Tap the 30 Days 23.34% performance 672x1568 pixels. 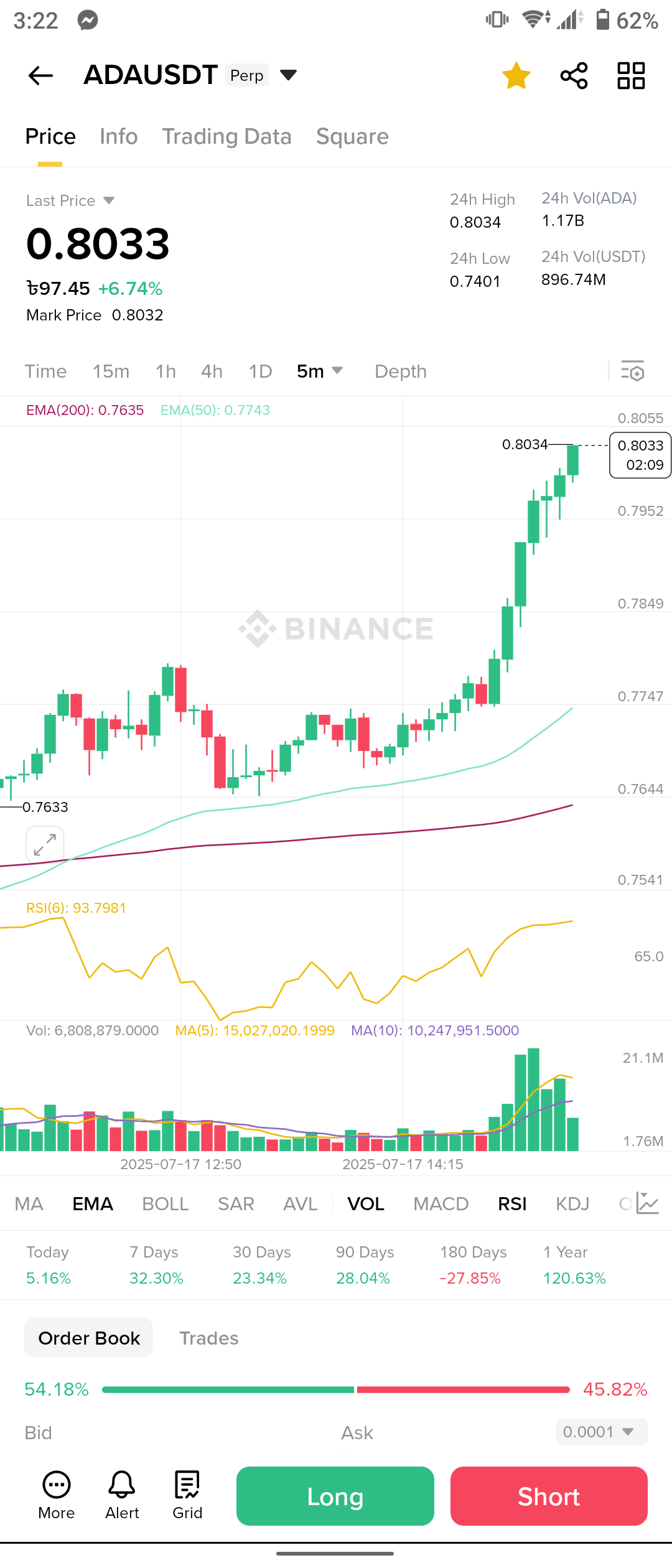[x=262, y=1265]
